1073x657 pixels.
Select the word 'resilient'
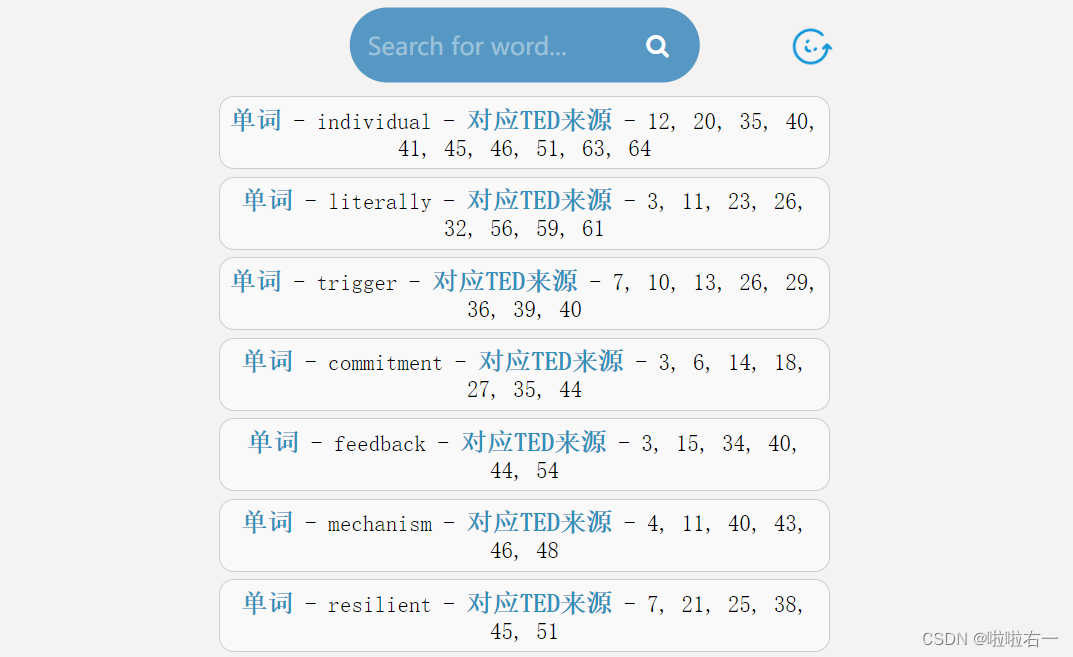380,605
